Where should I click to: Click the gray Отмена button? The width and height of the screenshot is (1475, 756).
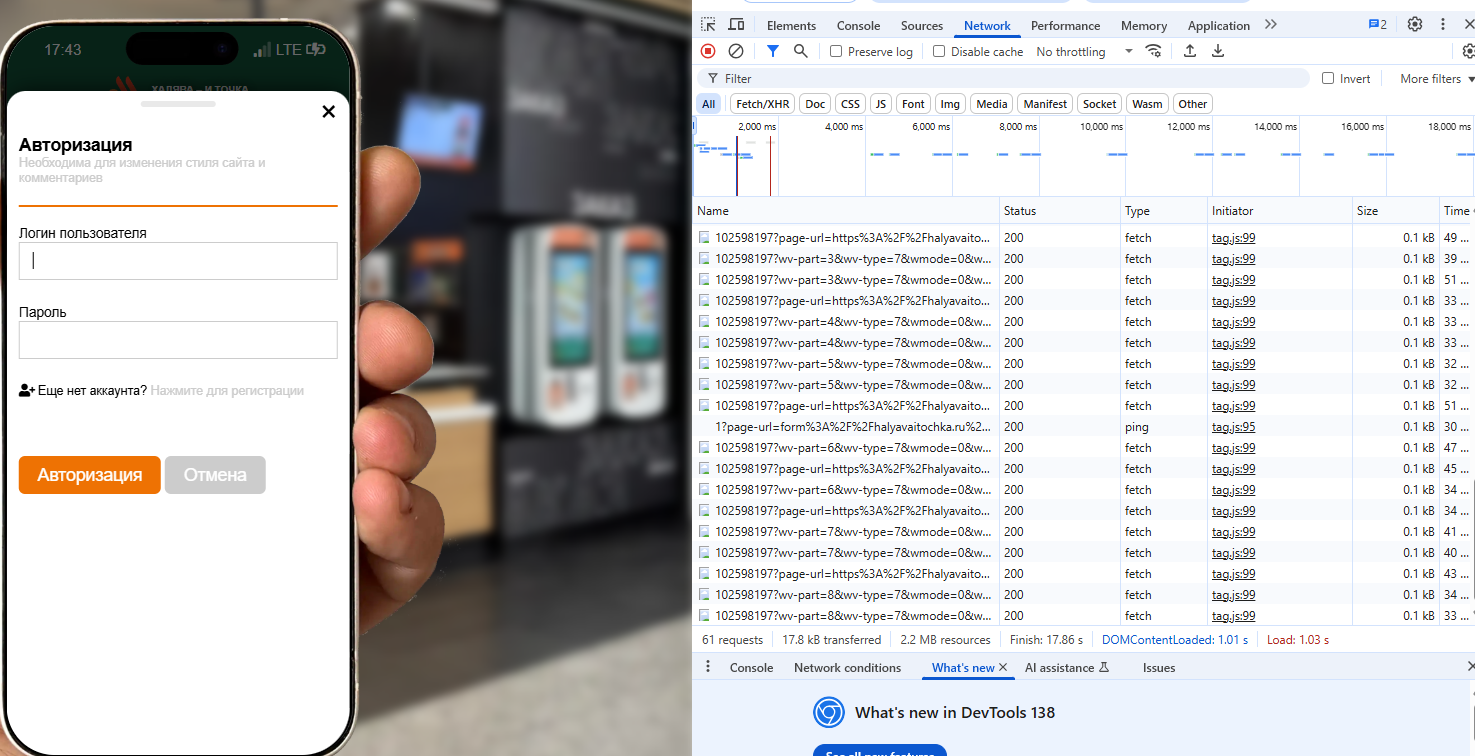click(x=215, y=475)
